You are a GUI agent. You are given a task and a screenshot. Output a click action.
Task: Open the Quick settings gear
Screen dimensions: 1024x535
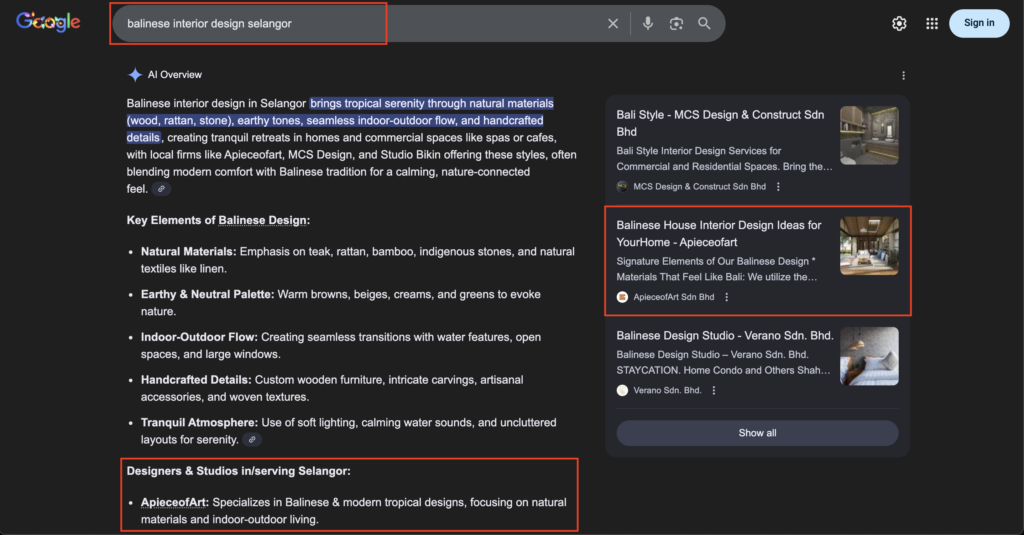click(899, 24)
